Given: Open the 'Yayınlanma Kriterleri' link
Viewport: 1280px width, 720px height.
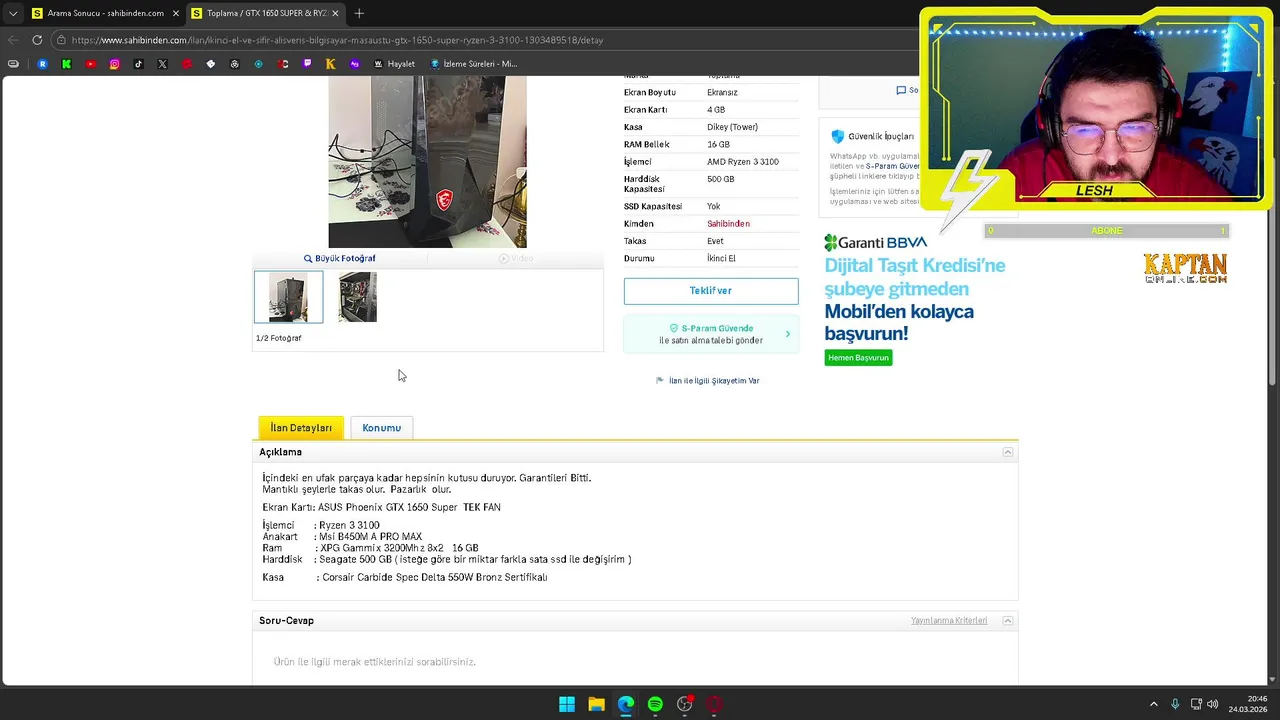Looking at the screenshot, I should [x=949, y=621].
